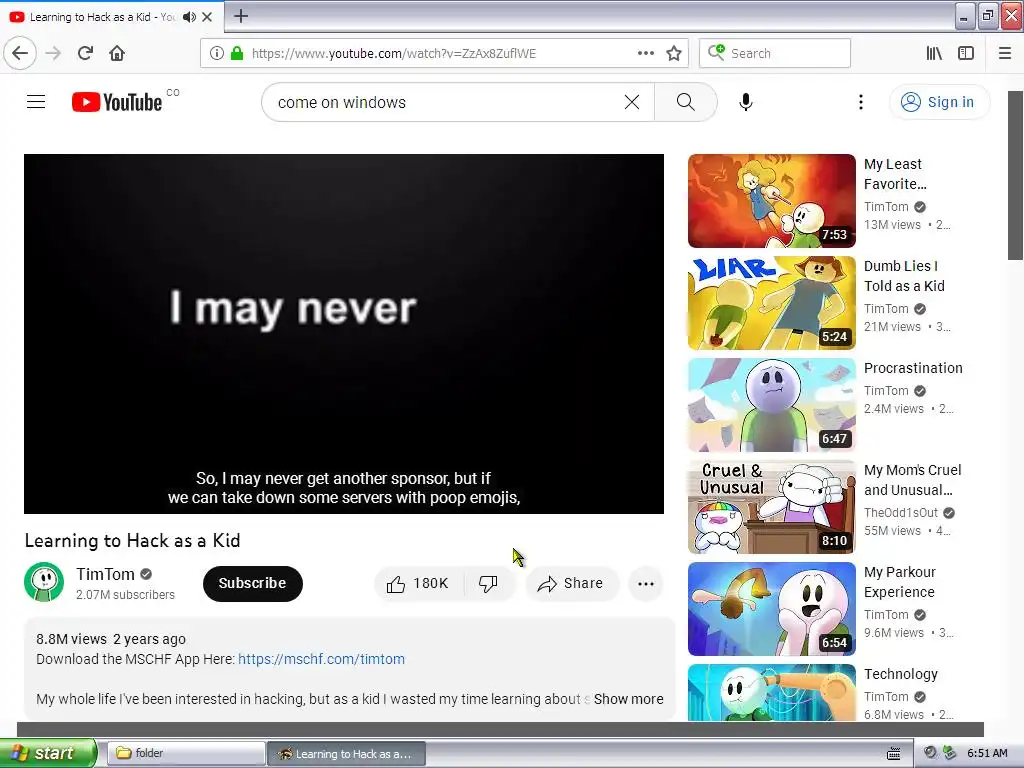The width and height of the screenshot is (1024, 768).
Task: Open page actions three-dot menu in address bar
Action: [645, 53]
